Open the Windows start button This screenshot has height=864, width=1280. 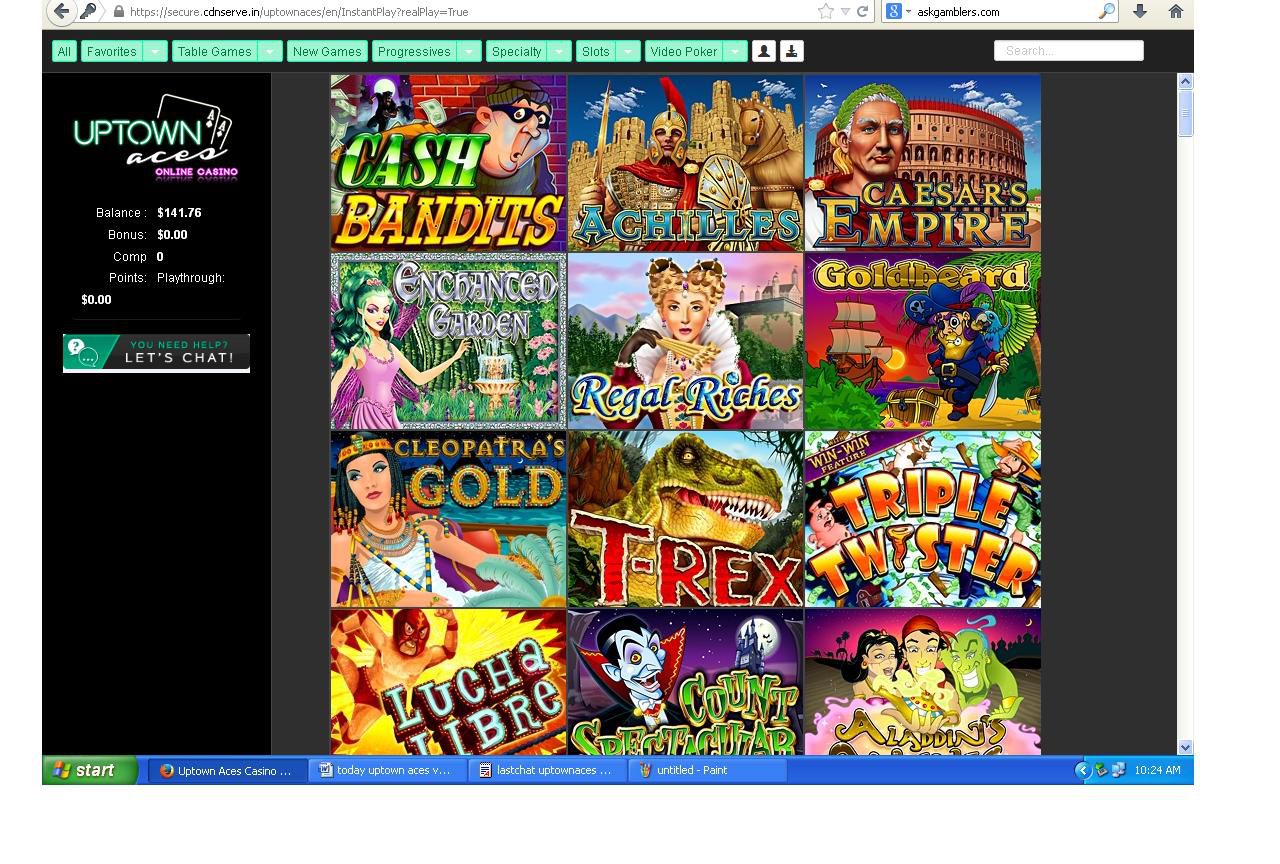tap(90, 770)
